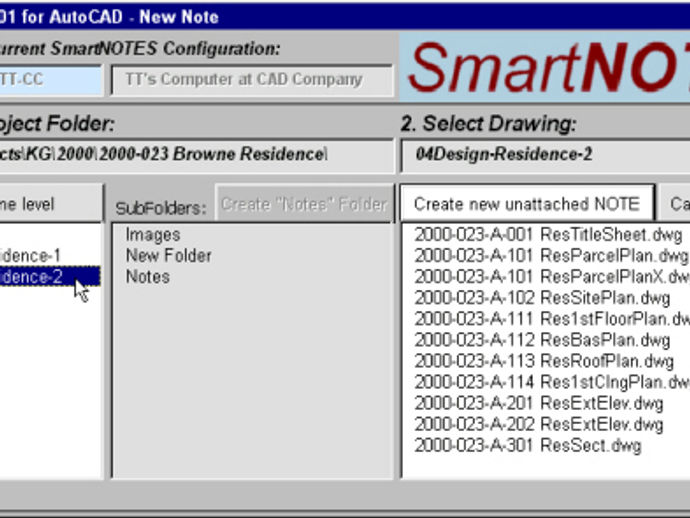Select folder entry ending in 'idence-1'
This screenshot has height=518, width=690.
click(31, 256)
